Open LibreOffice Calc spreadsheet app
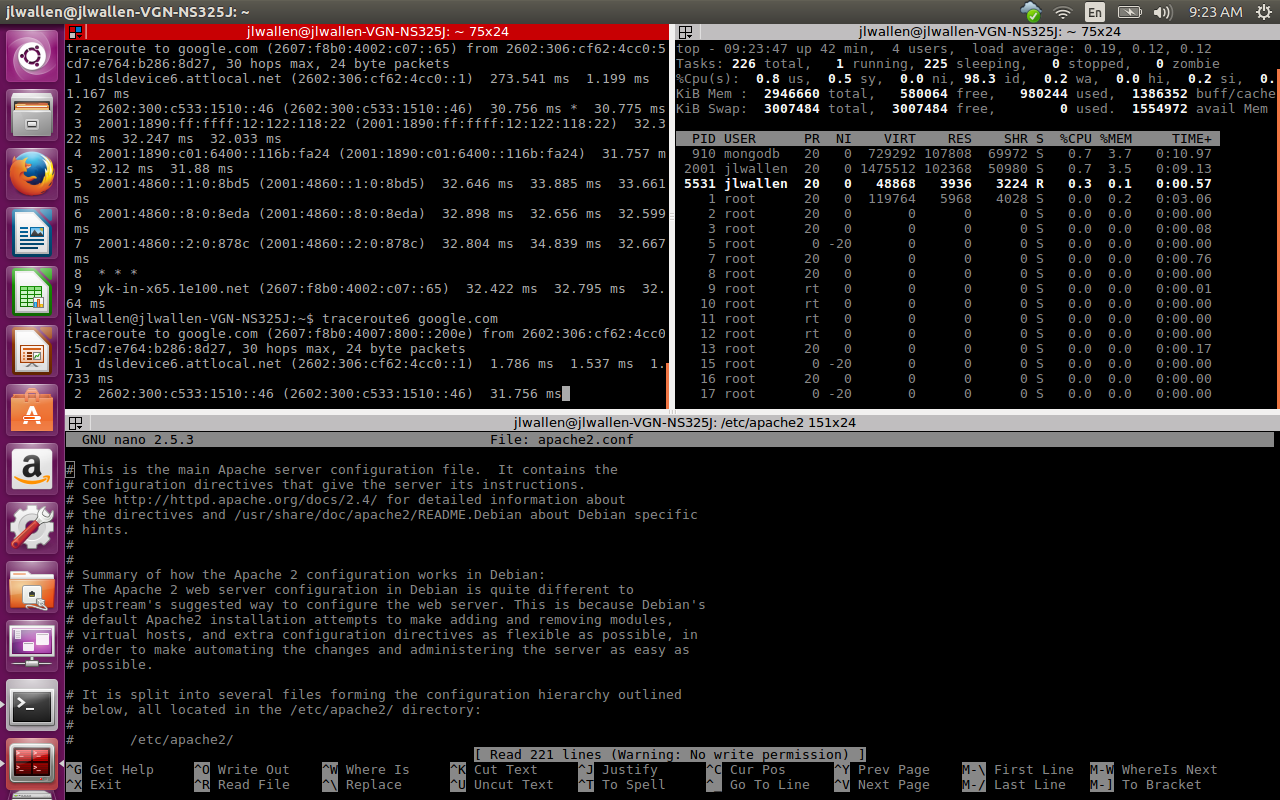This screenshot has width=1280, height=800. tap(33, 292)
